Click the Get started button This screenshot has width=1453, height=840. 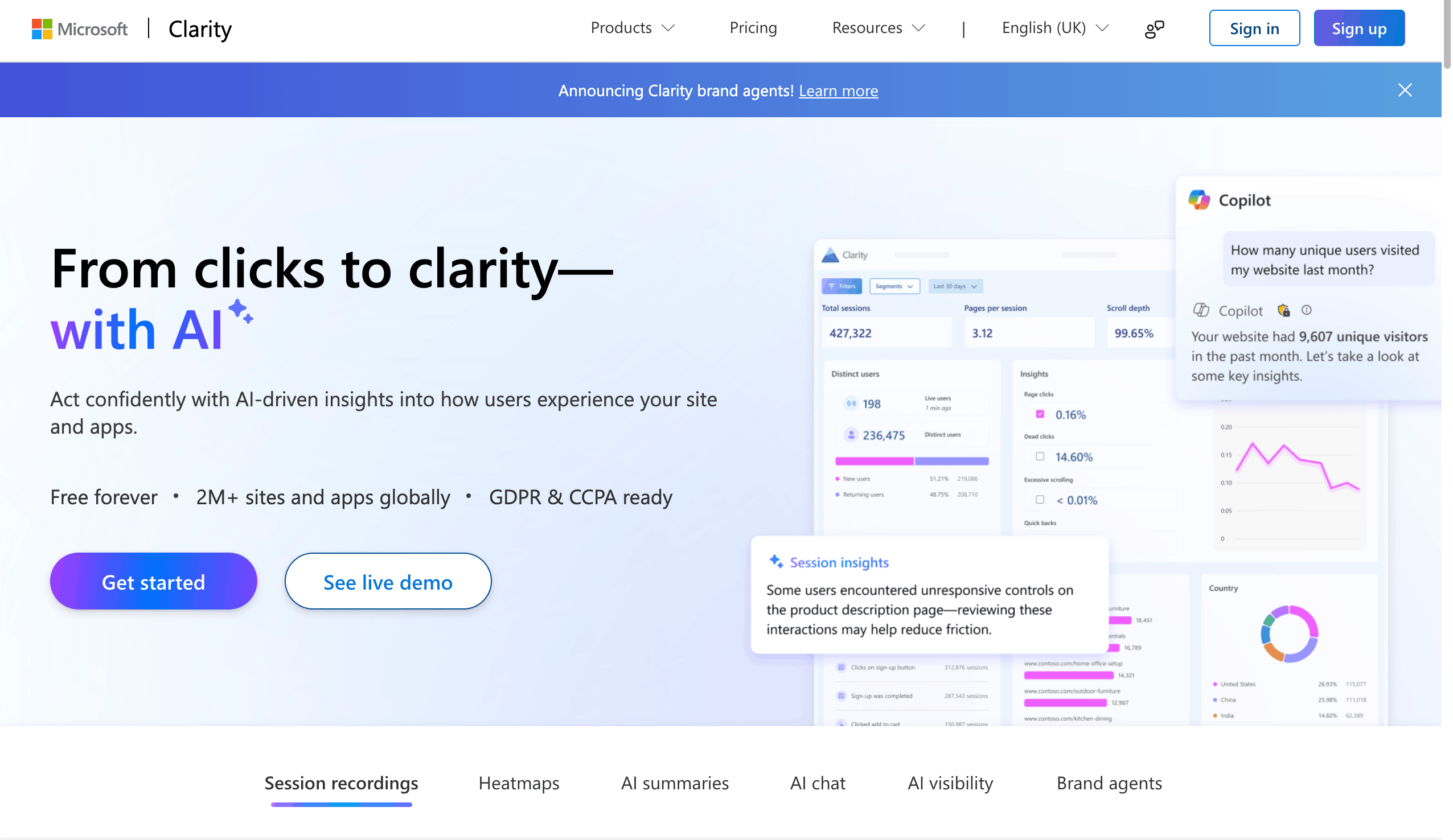[x=153, y=581]
